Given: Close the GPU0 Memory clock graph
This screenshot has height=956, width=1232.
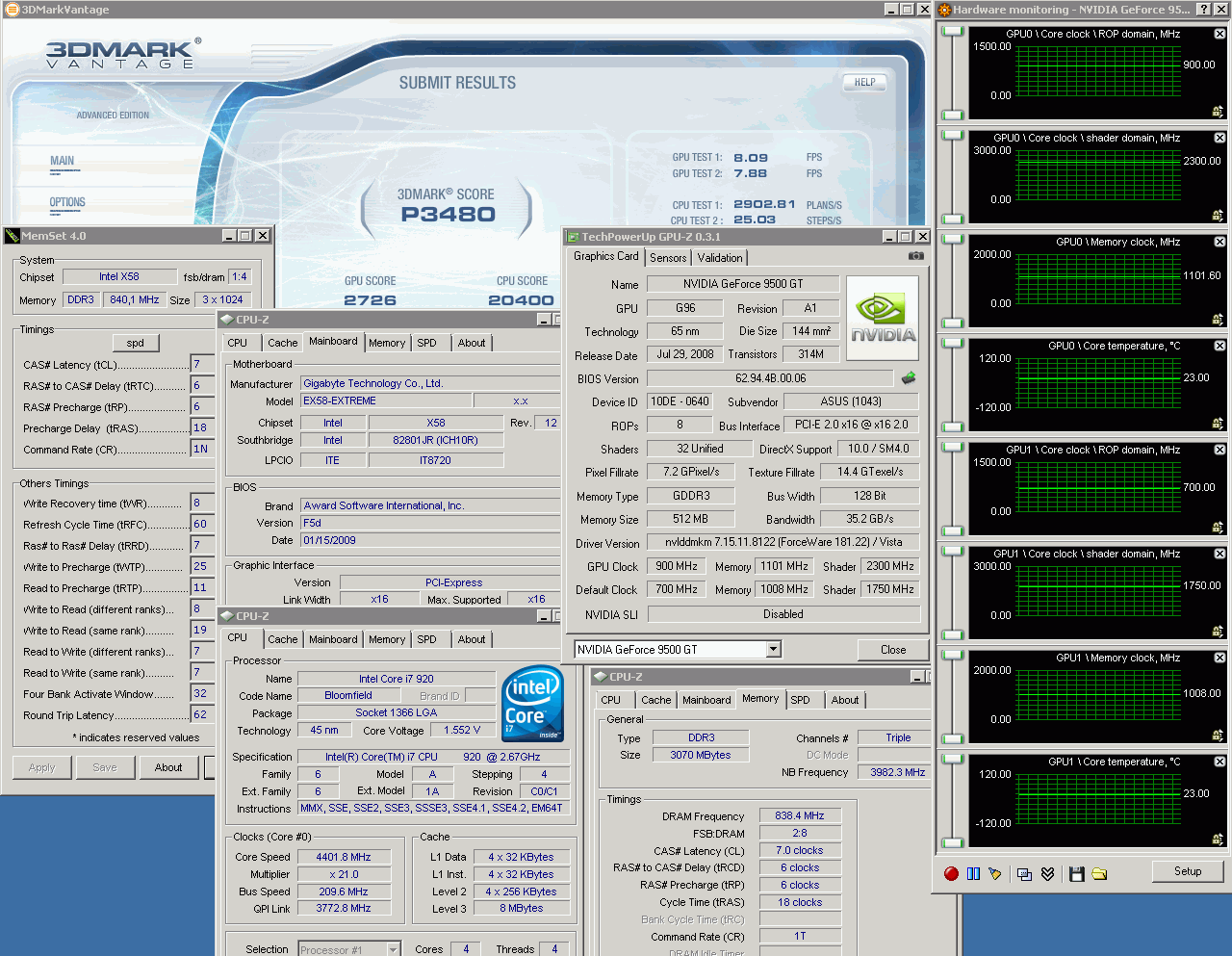Looking at the screenshot, I should 1219,242.
